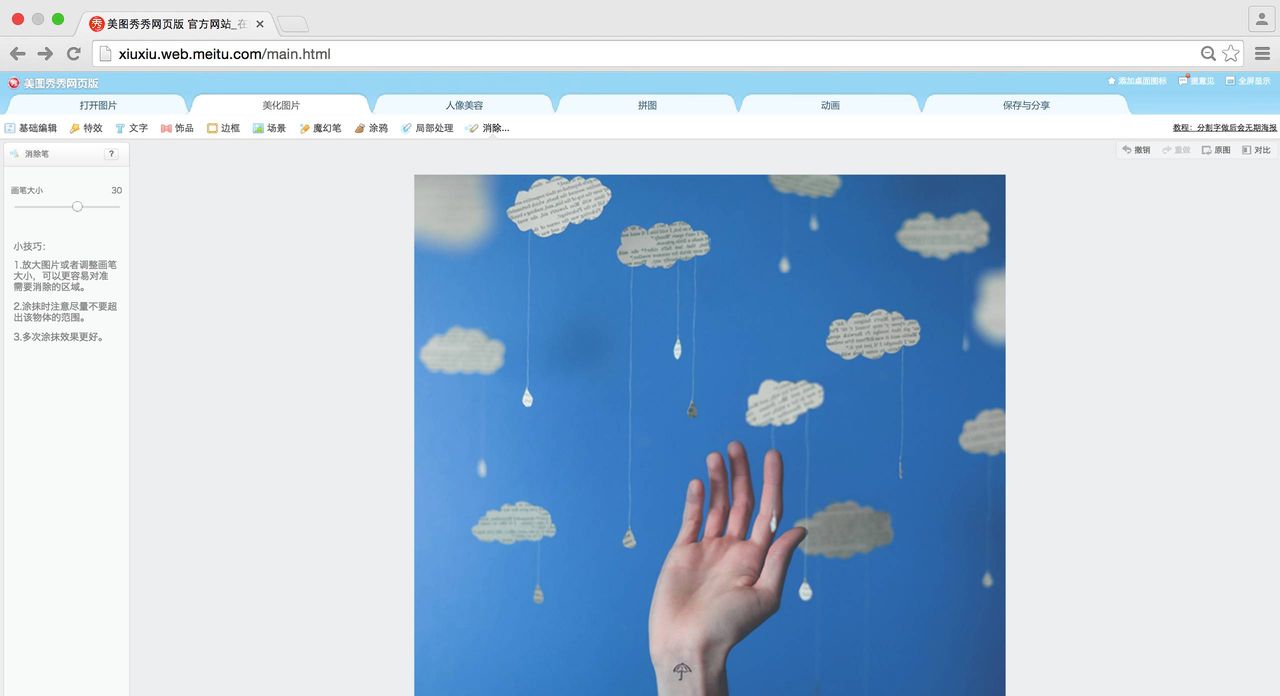
Task: Switch to the 美化图片 tab
Action: point(281,105)
